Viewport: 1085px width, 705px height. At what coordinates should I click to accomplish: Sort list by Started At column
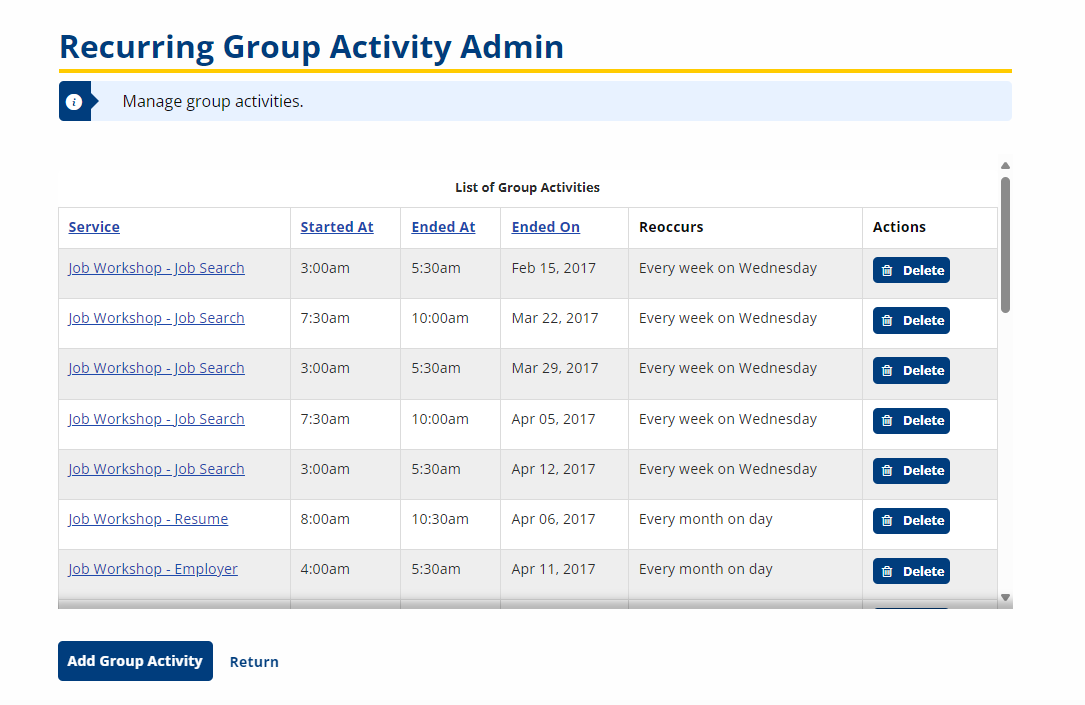point(337,227)
